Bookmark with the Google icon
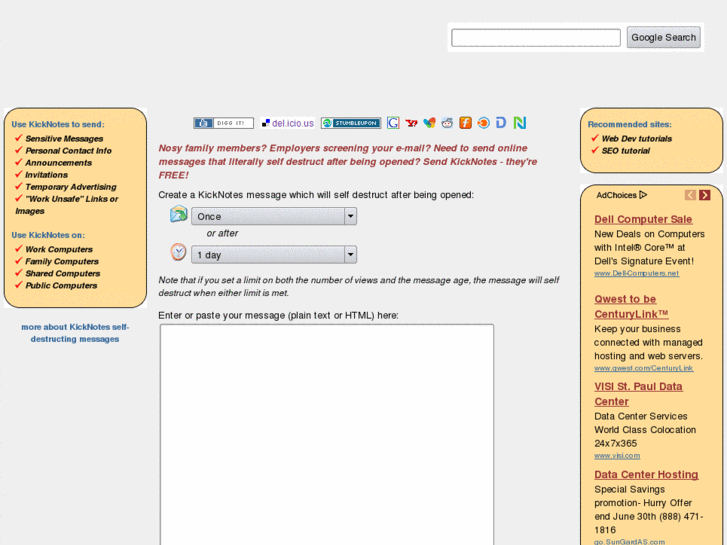This screenshot has width=727, height=545. (393, 123)
